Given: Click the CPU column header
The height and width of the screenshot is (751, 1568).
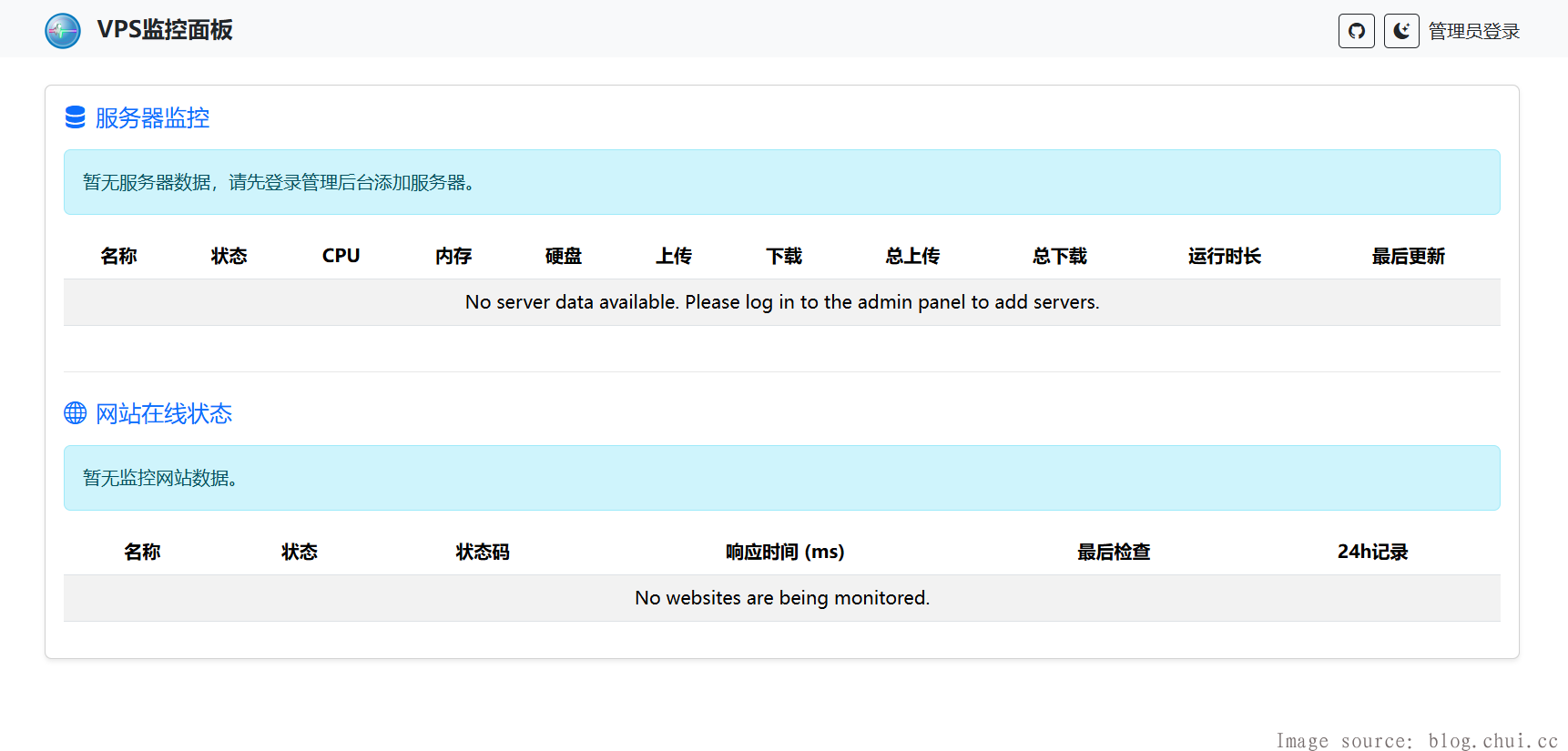Looking at the screenshot, I should coord(341,256).
